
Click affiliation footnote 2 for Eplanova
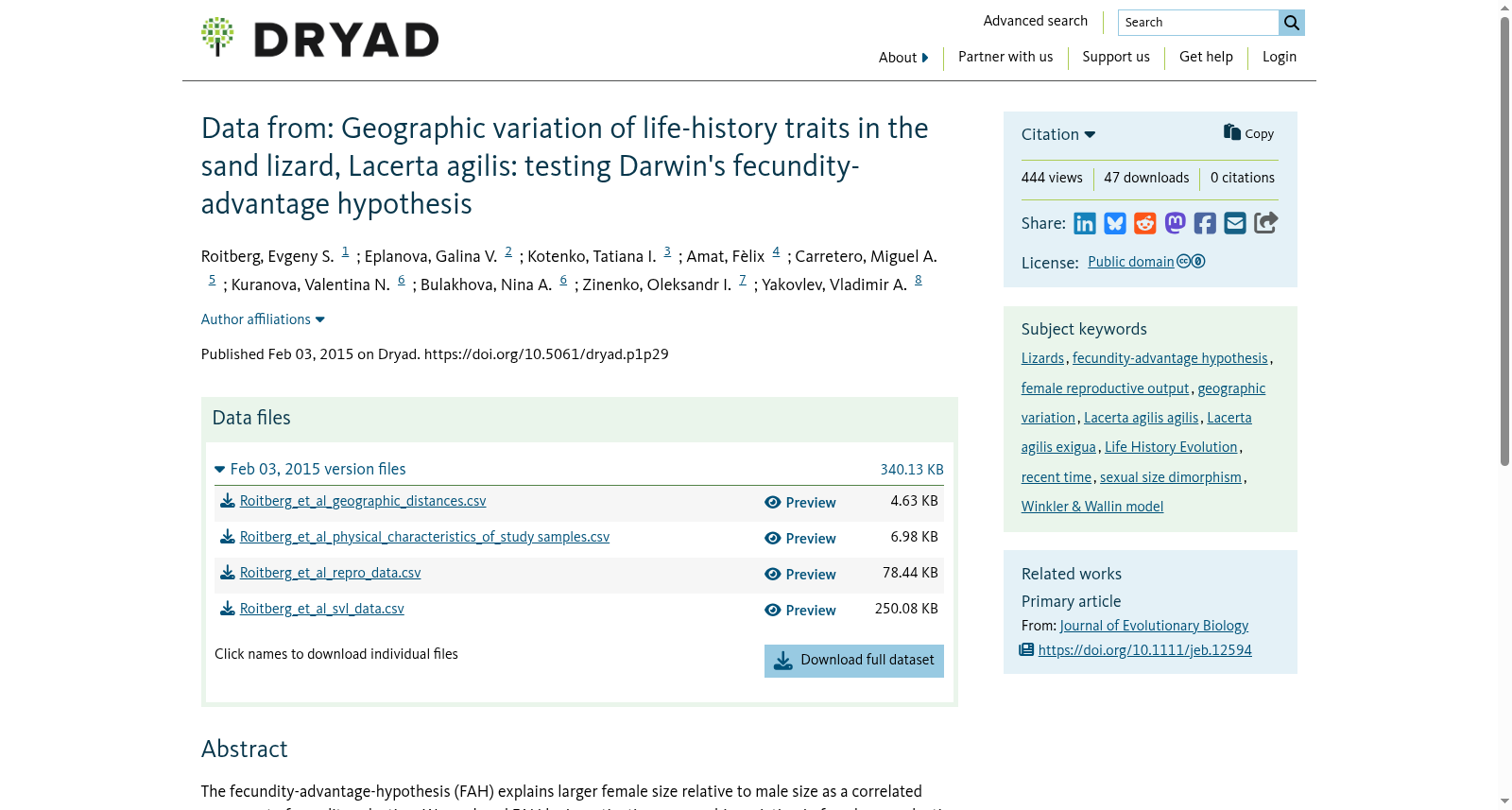[x=508, y=251]
